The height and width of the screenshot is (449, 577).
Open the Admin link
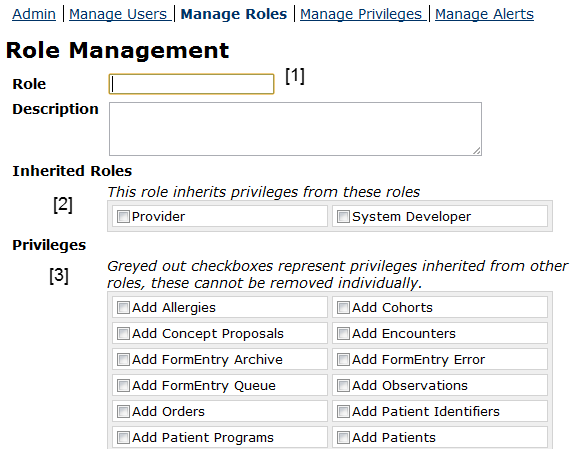point(34,14)
